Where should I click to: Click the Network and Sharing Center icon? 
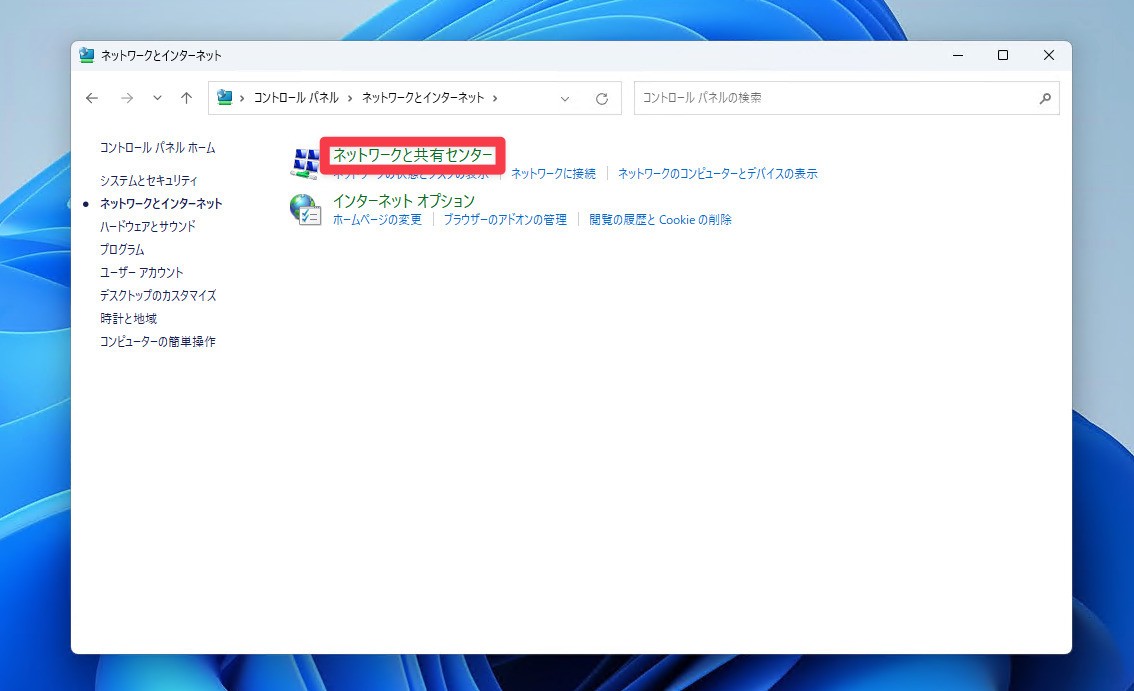click(x=304, y=164)
